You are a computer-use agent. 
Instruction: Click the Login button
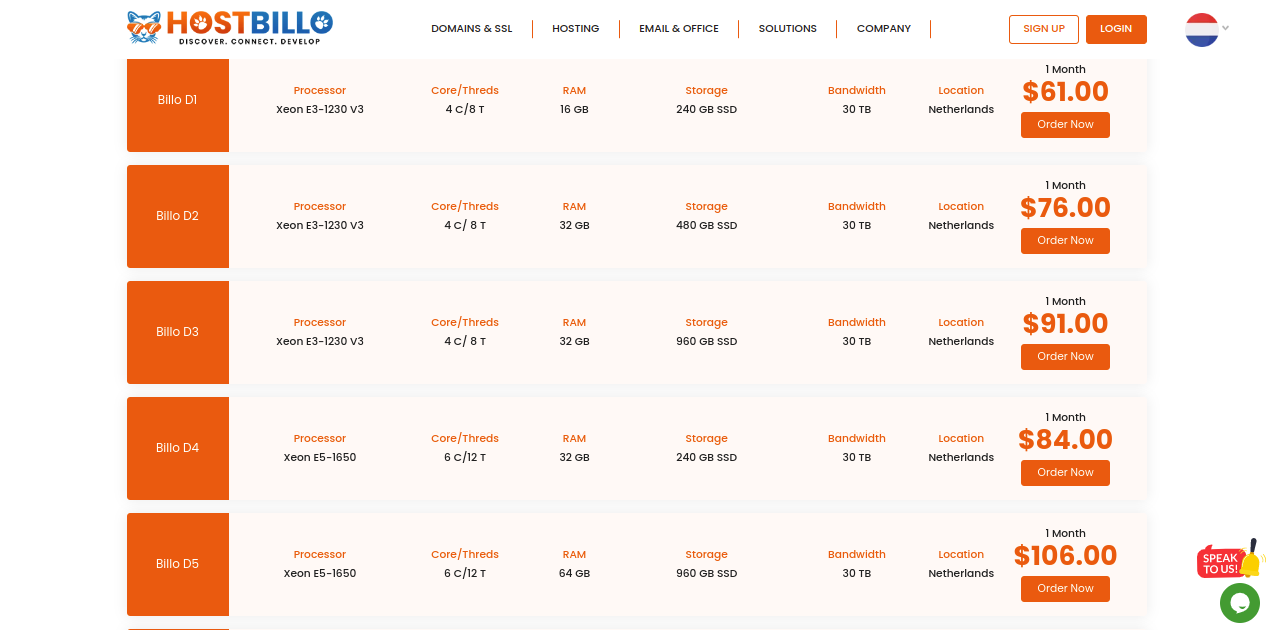[x=1116, y=29]
